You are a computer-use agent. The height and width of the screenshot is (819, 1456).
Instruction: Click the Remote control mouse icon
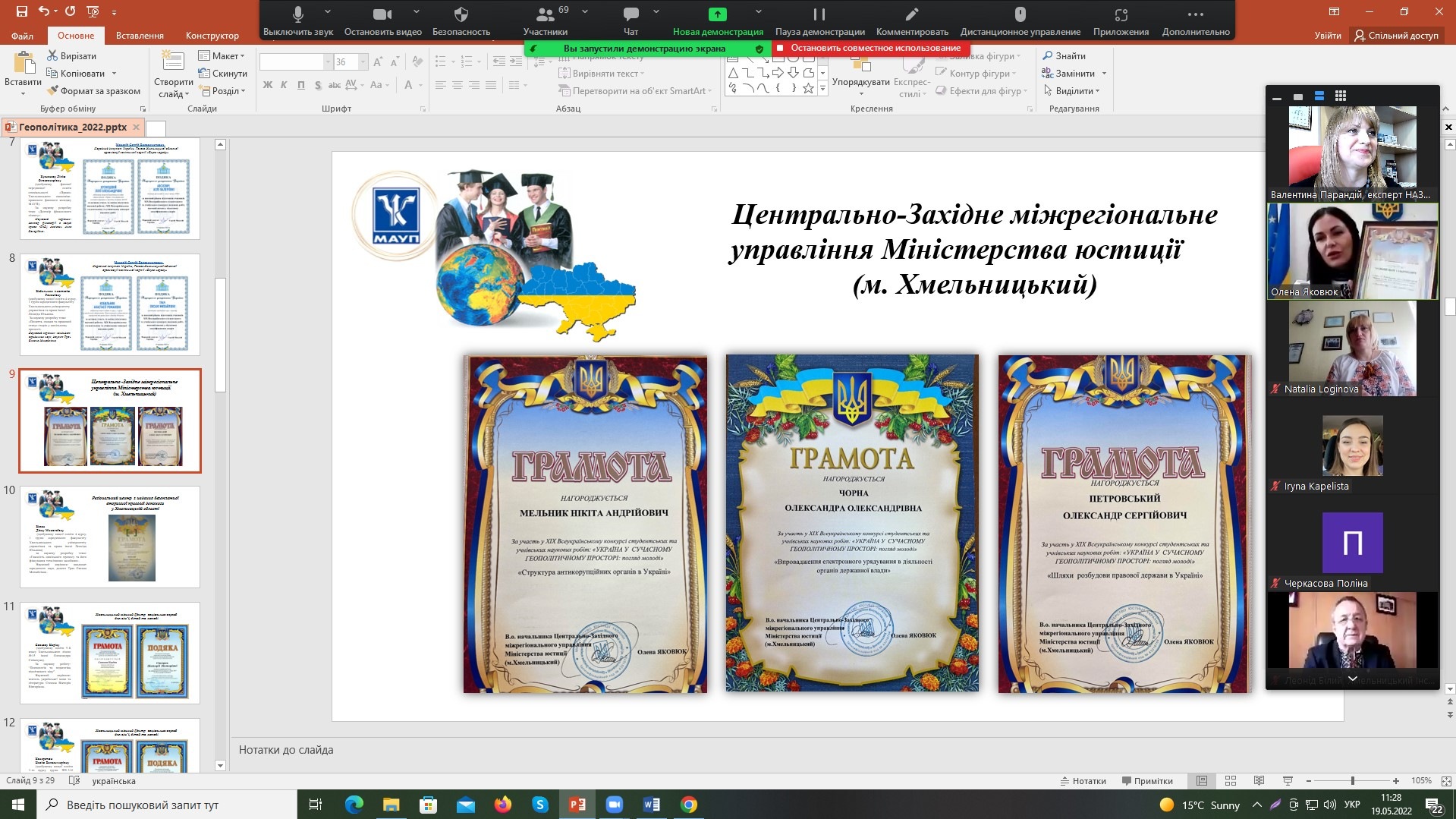point(1020,14)
